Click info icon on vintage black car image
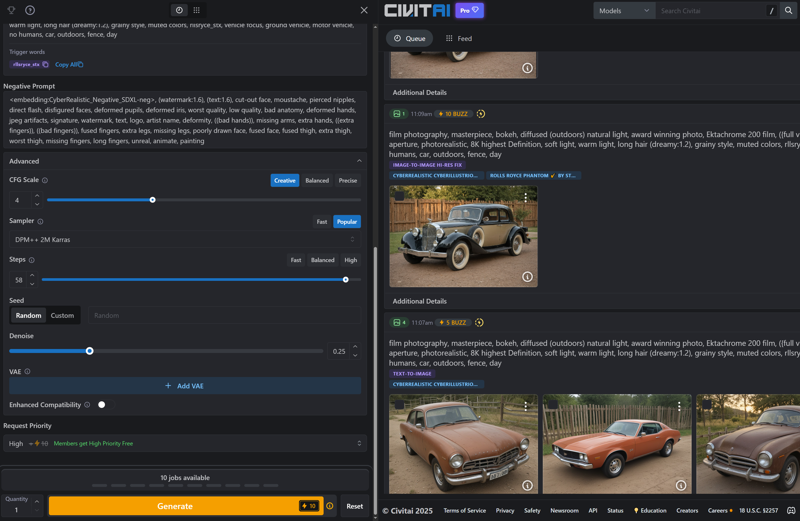 point(527,276)
